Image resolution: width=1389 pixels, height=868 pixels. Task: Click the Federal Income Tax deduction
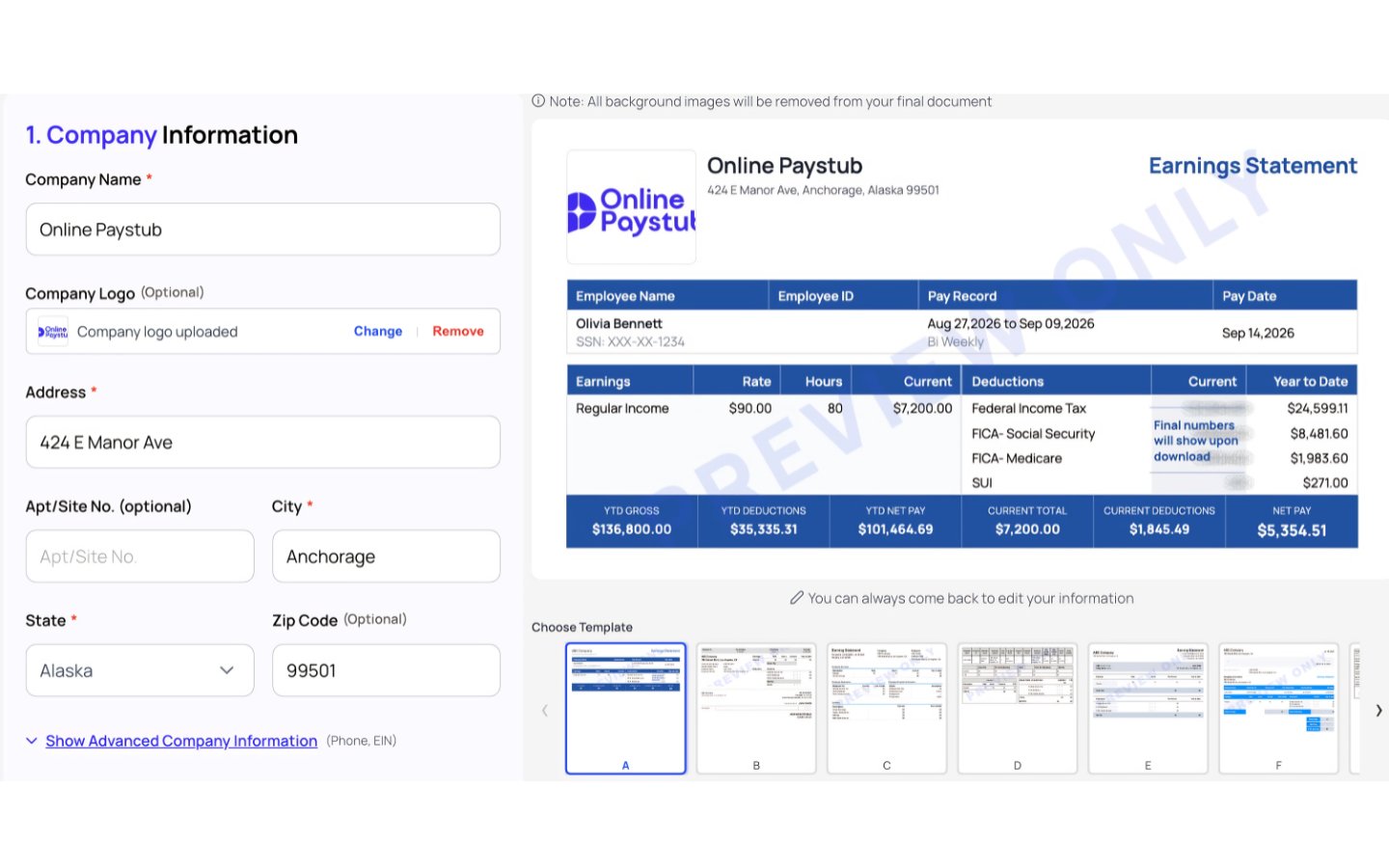pos(1028,409)
